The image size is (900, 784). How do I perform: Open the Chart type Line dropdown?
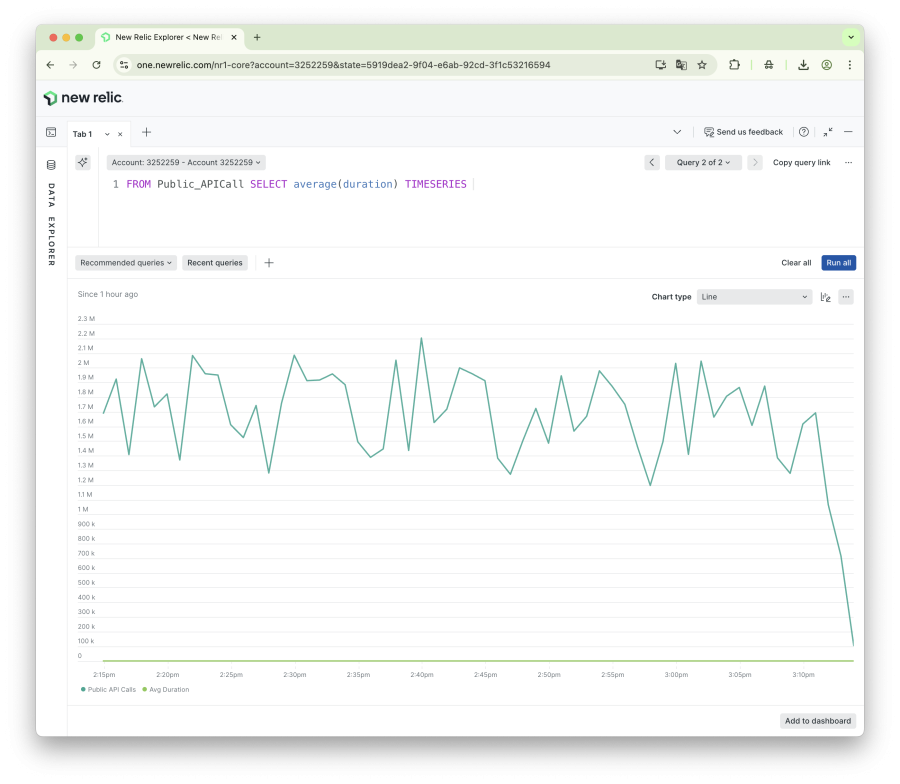754,297
